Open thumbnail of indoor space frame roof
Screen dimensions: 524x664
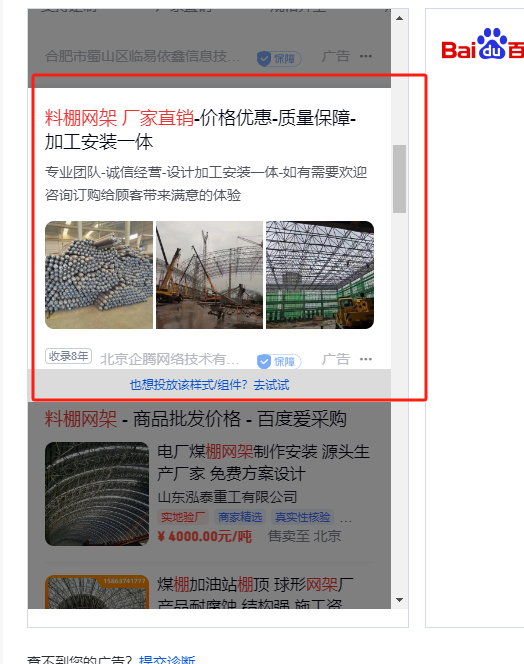coord(320,275)
